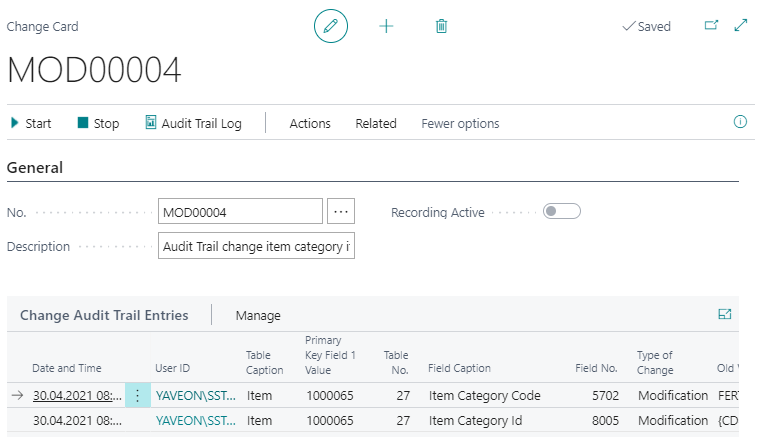Click Fewer options in the action bar
758x437 pixels.
tap(460, 123)
